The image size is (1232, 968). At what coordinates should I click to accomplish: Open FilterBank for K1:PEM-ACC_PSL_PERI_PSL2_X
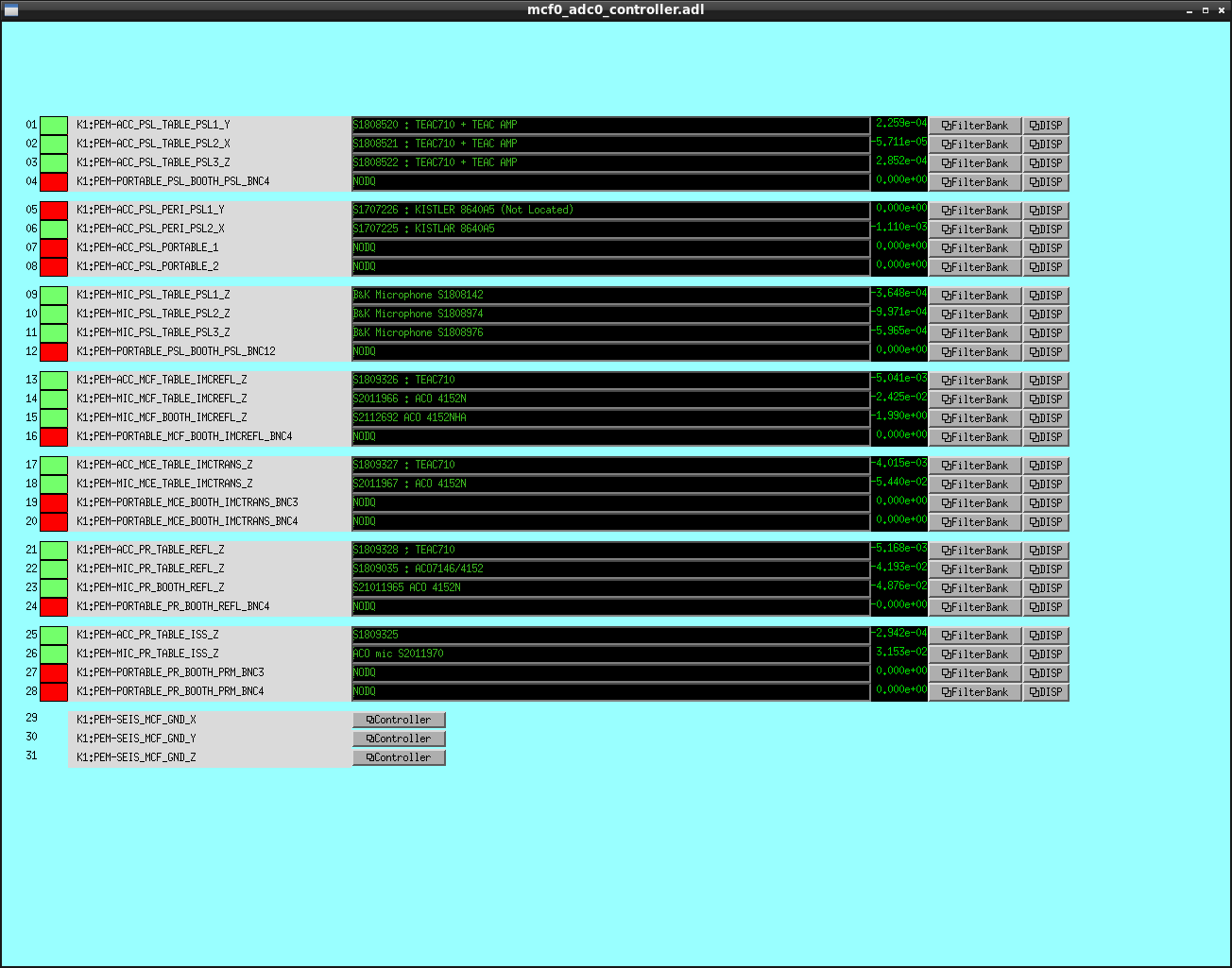coord(975,229)
